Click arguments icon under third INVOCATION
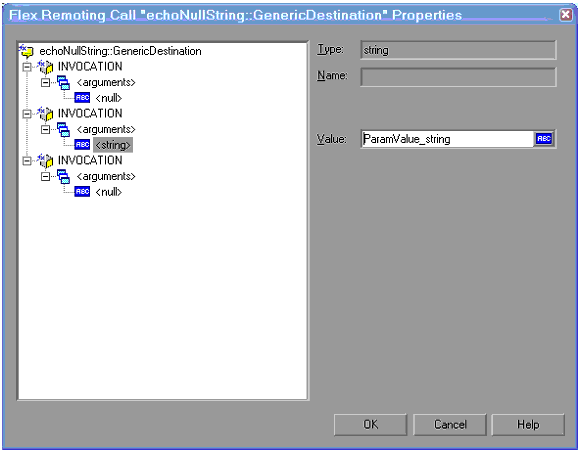 click(x=63, y=177)
